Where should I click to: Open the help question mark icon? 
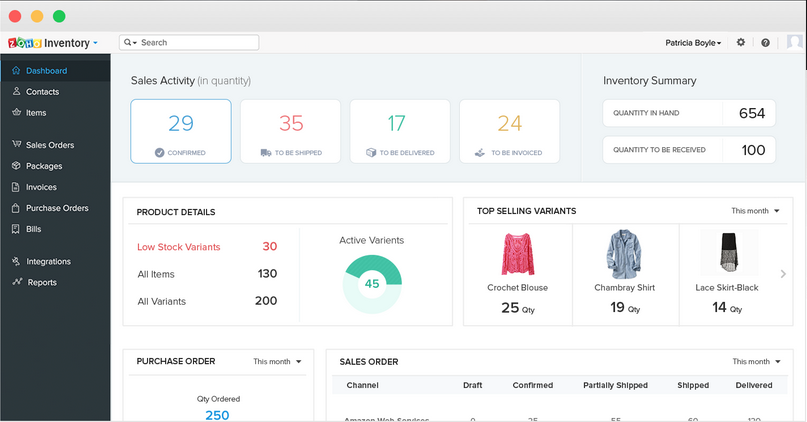[x=765, y=43]
